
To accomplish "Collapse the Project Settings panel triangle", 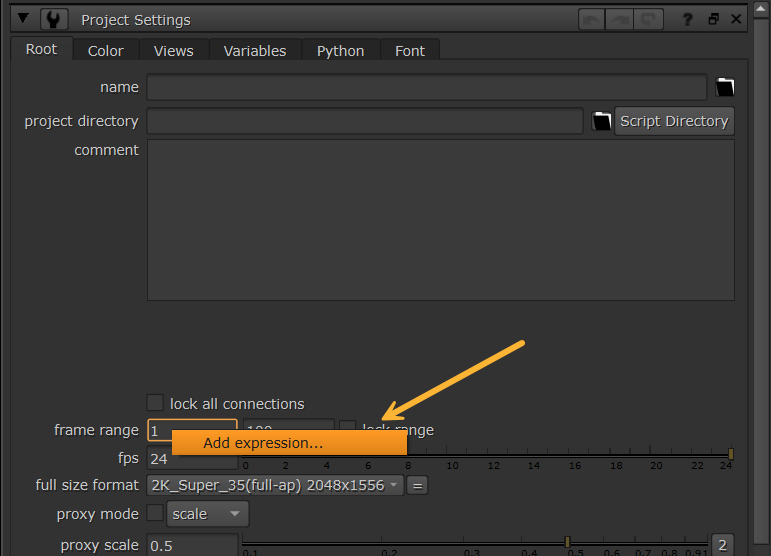I will (x=24, y=19).
